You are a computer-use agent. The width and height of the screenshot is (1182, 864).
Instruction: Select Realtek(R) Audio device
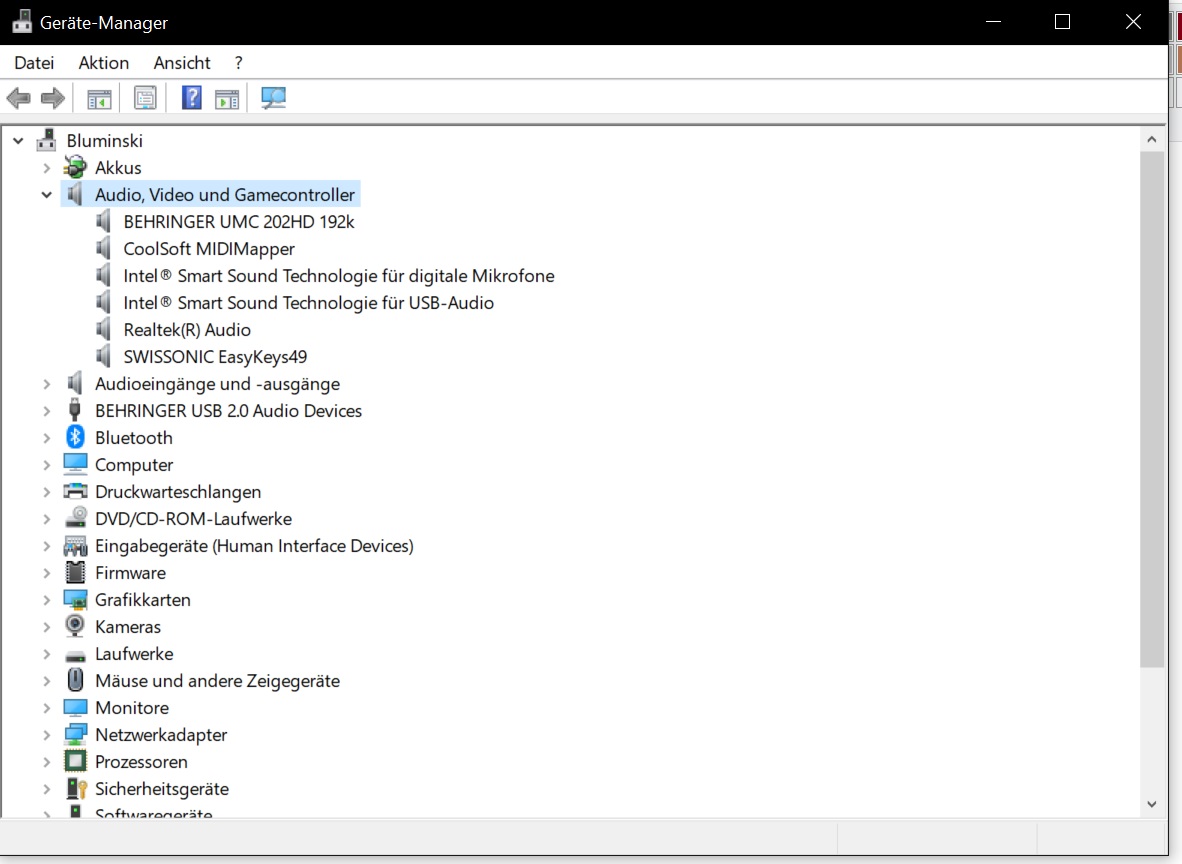click(x=187, y=330)
